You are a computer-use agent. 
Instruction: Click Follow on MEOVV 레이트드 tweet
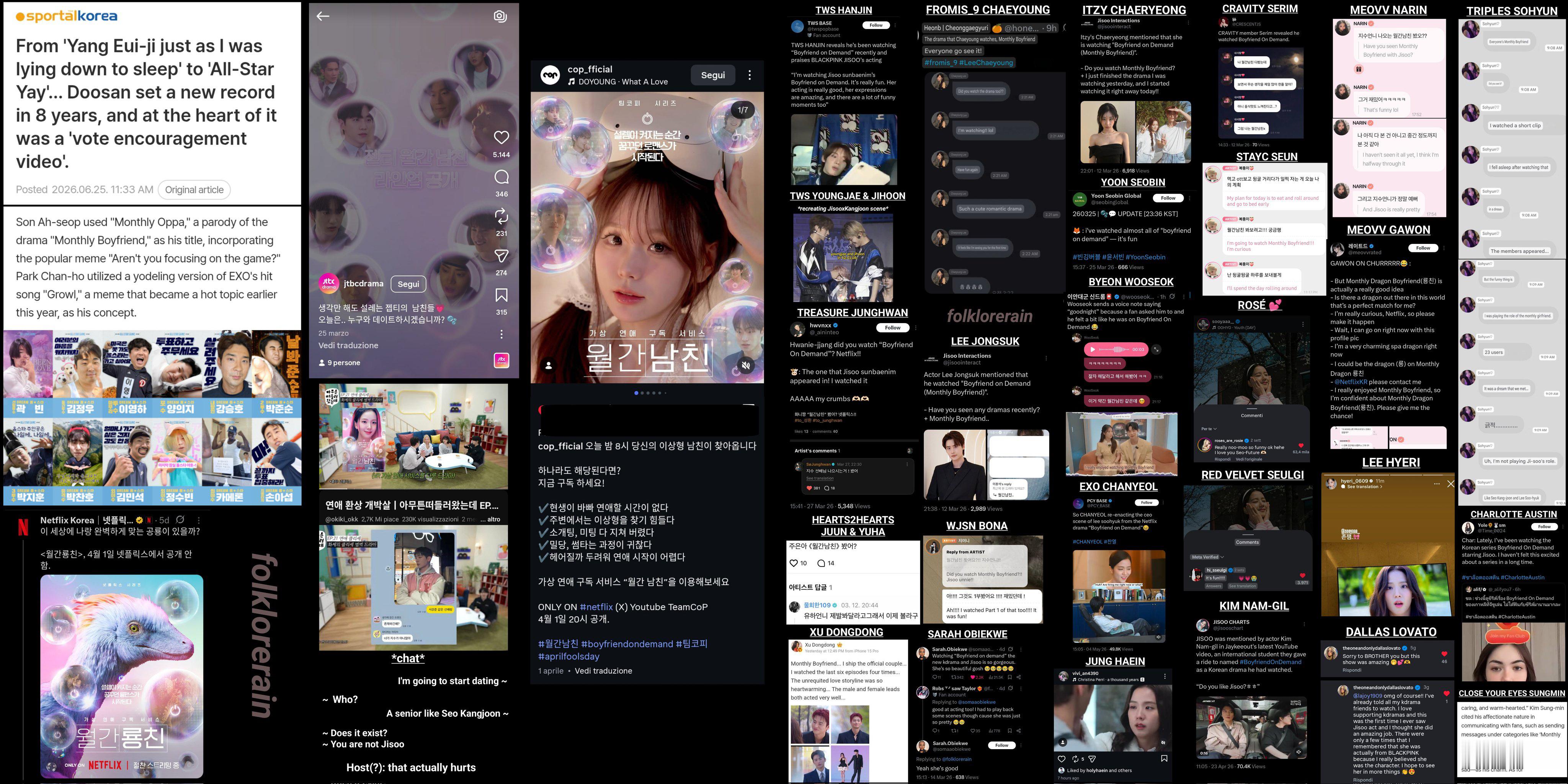click(x=1423, y=248)
